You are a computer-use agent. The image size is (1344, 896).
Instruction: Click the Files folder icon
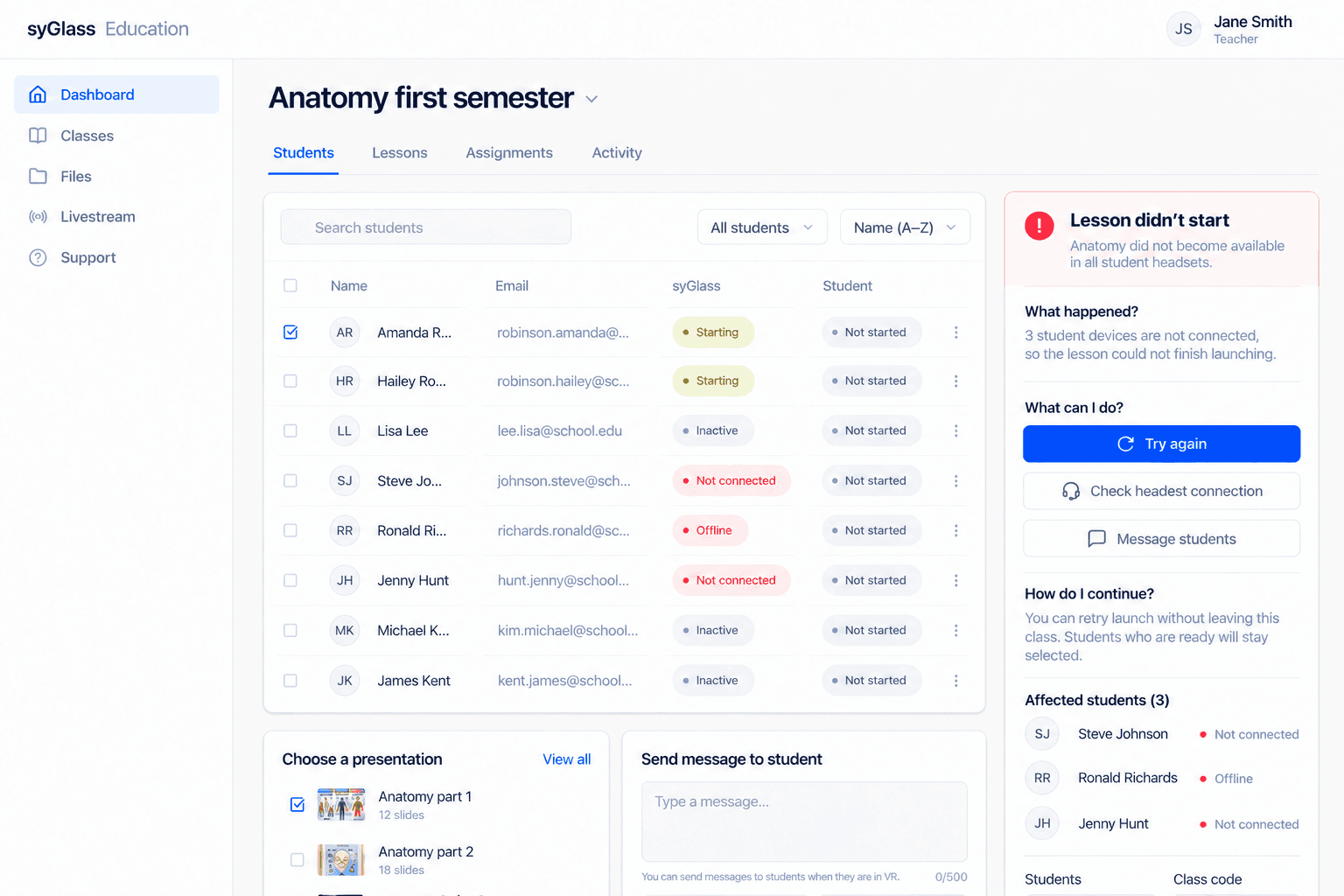(38, 176)
